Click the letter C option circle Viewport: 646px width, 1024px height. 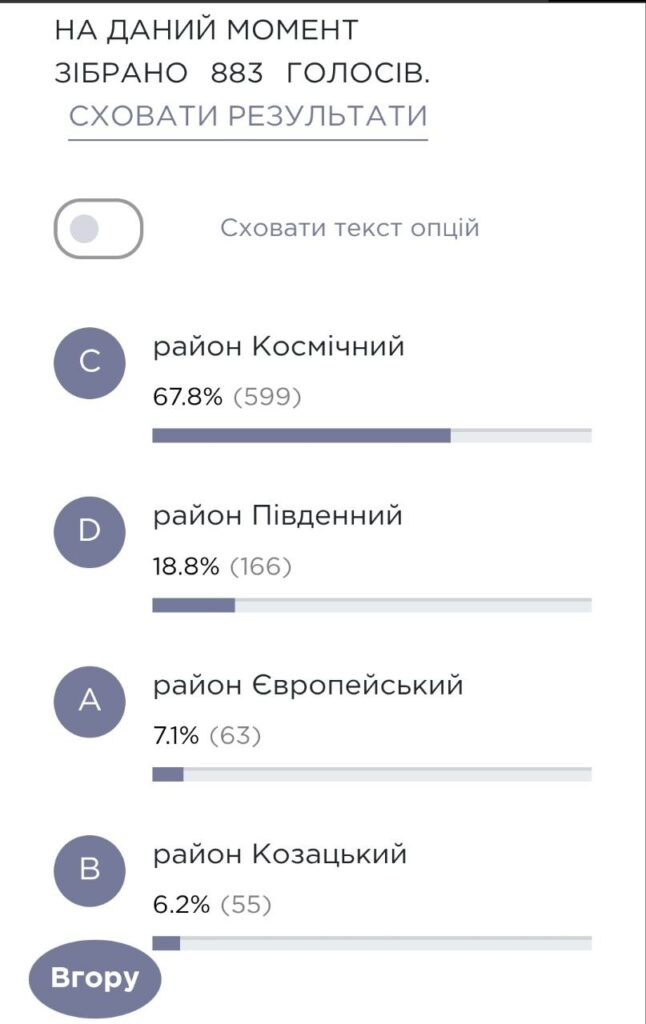tap(90, 362)
